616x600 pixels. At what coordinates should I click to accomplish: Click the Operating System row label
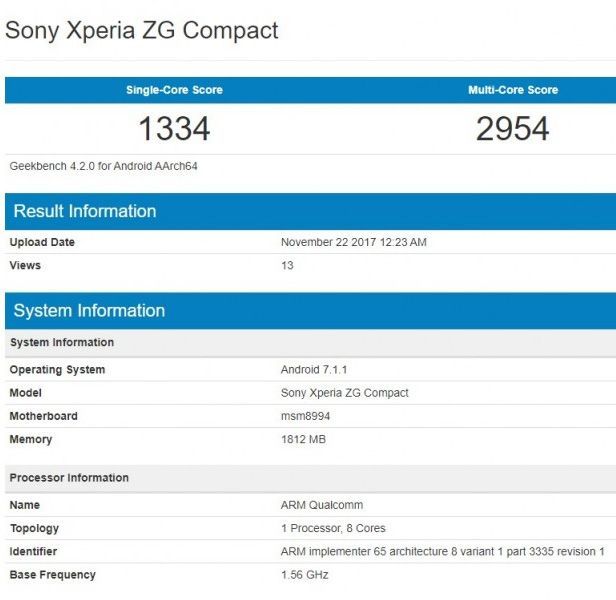(x=57, y=370)
